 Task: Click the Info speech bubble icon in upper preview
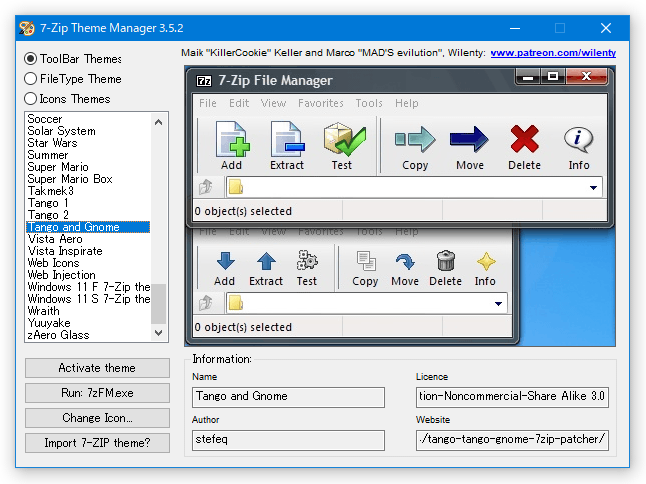pos(578,139)
